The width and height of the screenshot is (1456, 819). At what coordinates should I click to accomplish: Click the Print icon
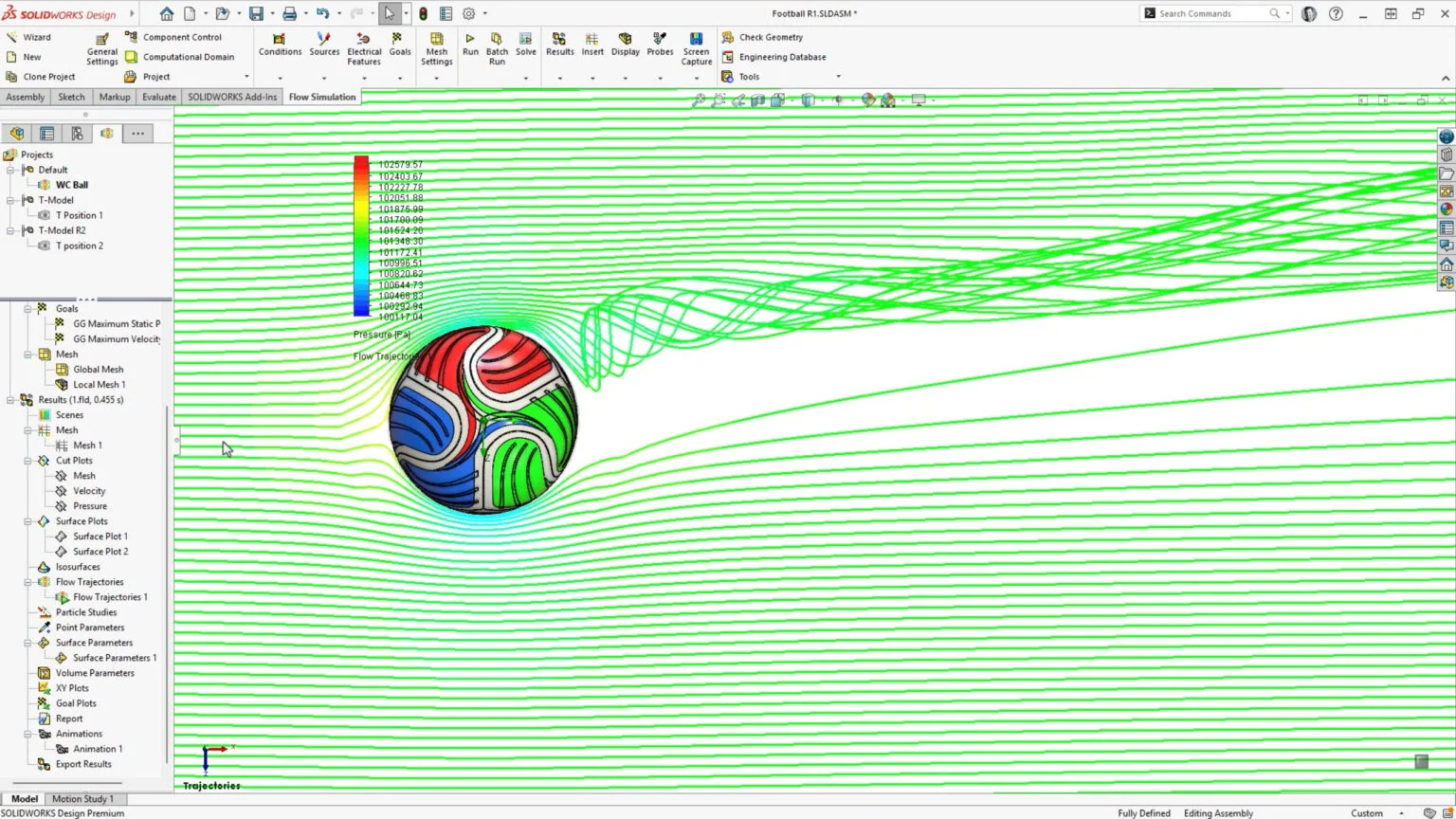[x=289, y=13]
